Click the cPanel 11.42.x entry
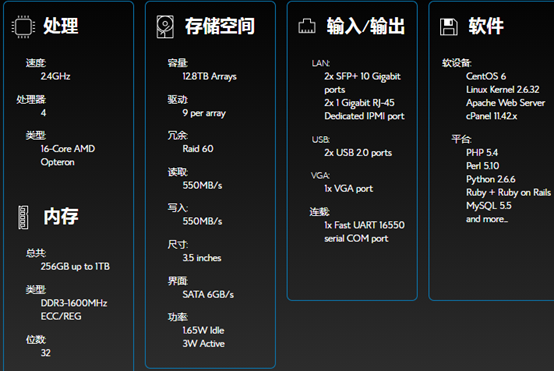 (x=491, y=116)
